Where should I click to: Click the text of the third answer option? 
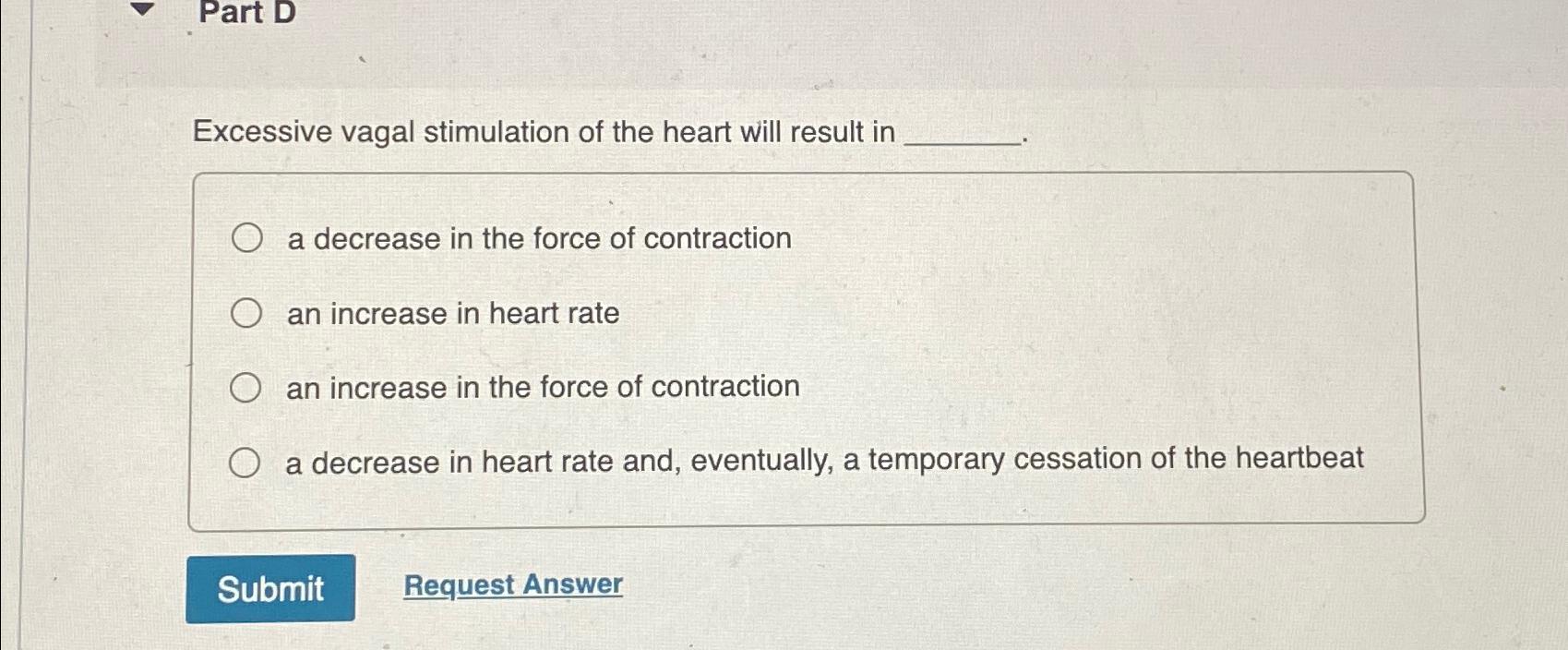(x=543, y=387)
